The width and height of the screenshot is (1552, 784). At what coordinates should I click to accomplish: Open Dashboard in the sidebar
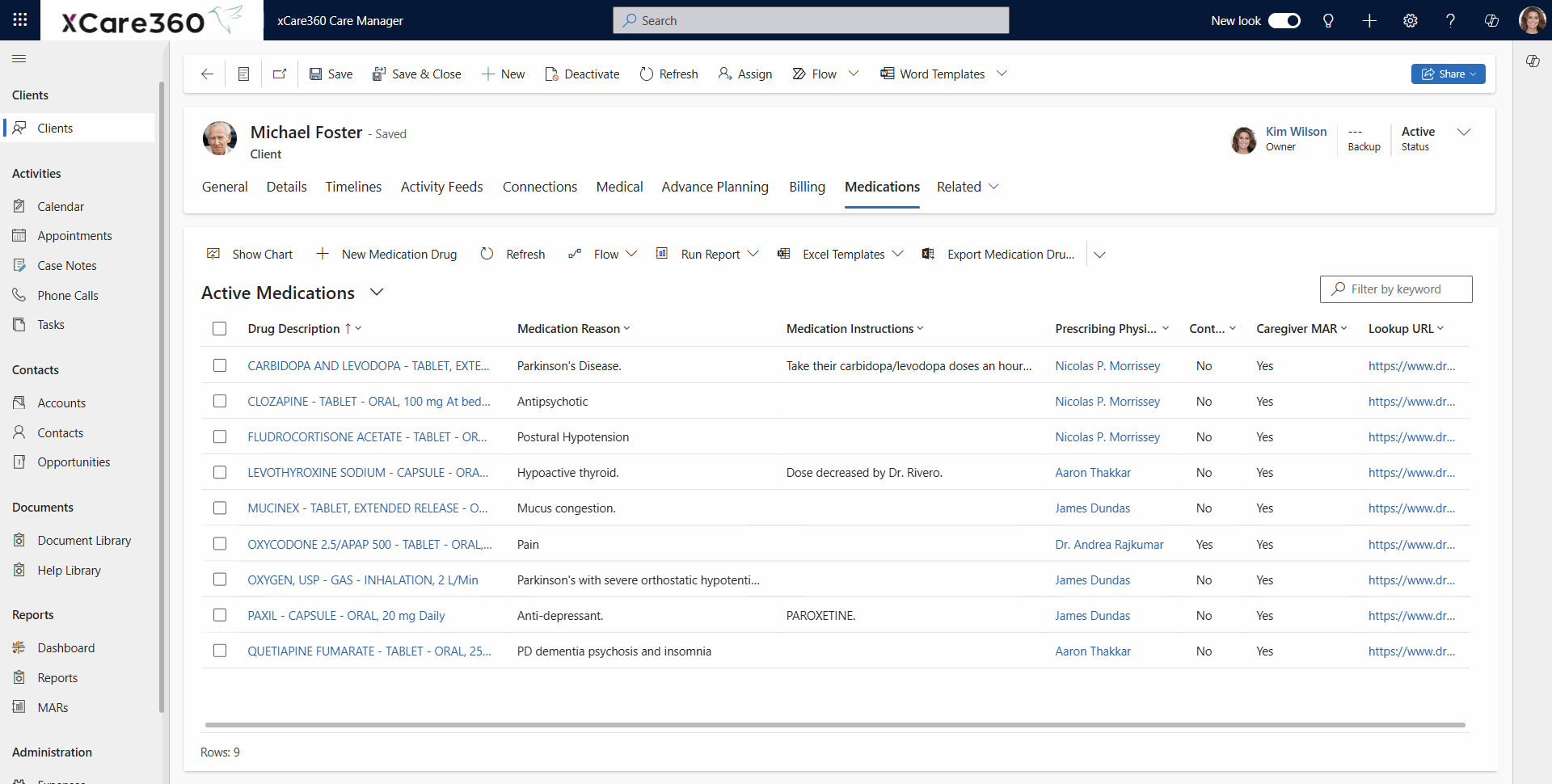[65, 647]
